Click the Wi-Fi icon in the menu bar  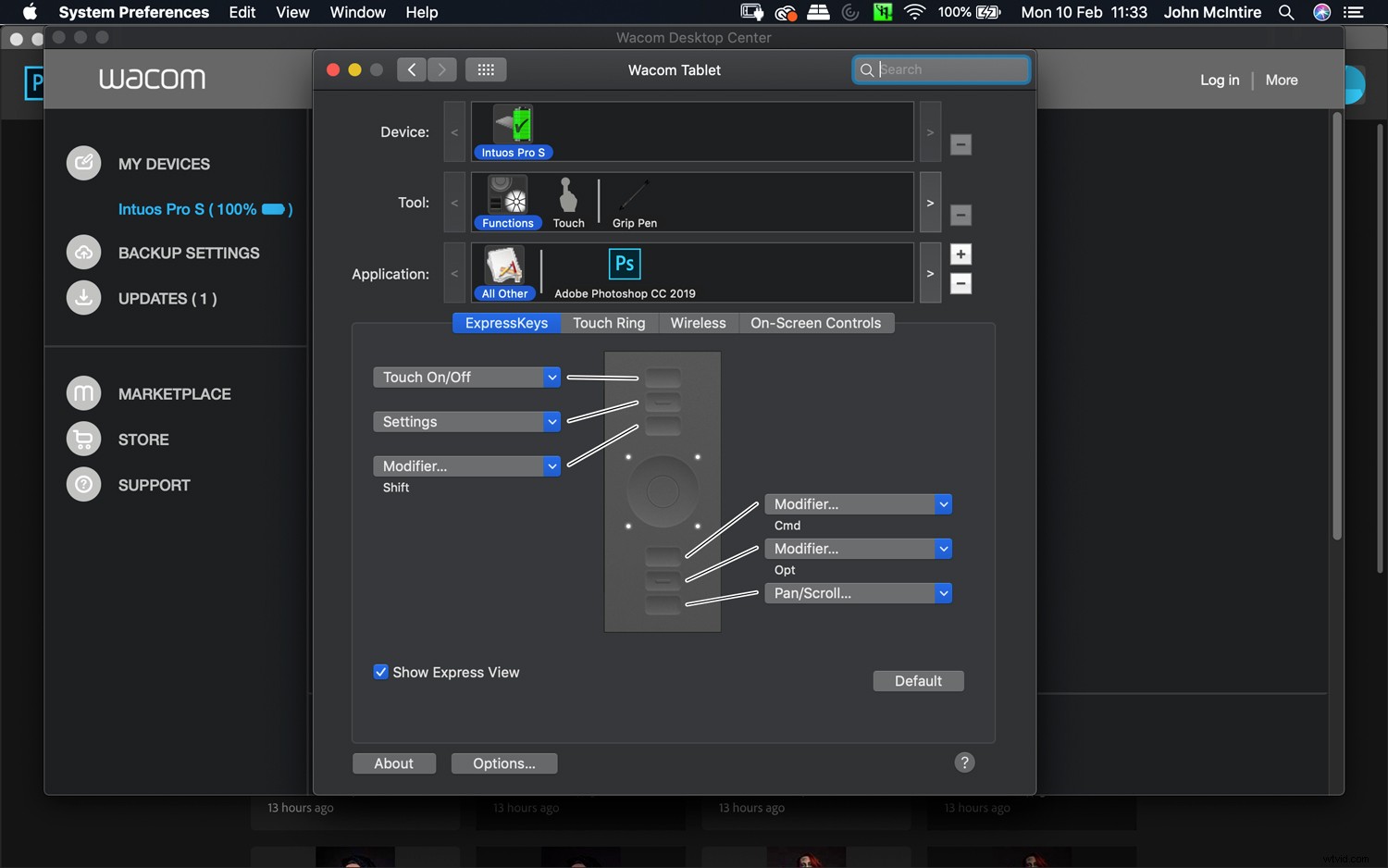pyautogui.click(x=914, y=12)
